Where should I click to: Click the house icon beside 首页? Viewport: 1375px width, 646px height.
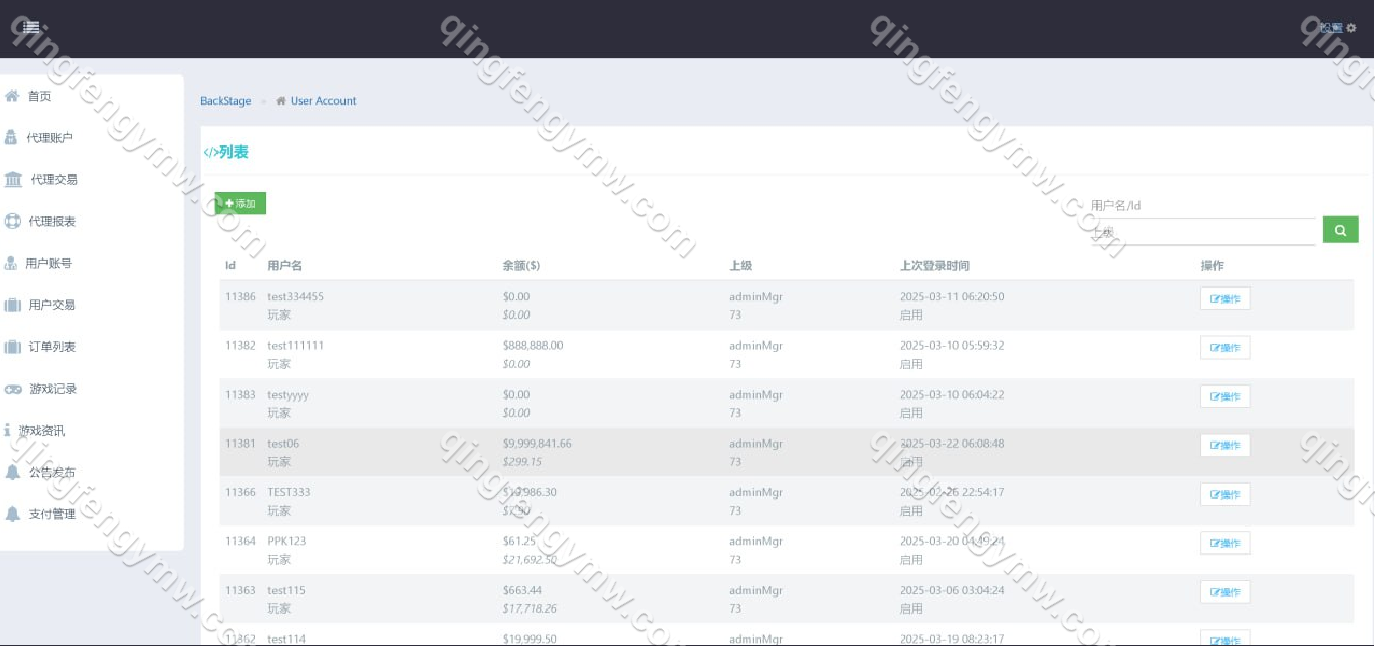point(12,96)
